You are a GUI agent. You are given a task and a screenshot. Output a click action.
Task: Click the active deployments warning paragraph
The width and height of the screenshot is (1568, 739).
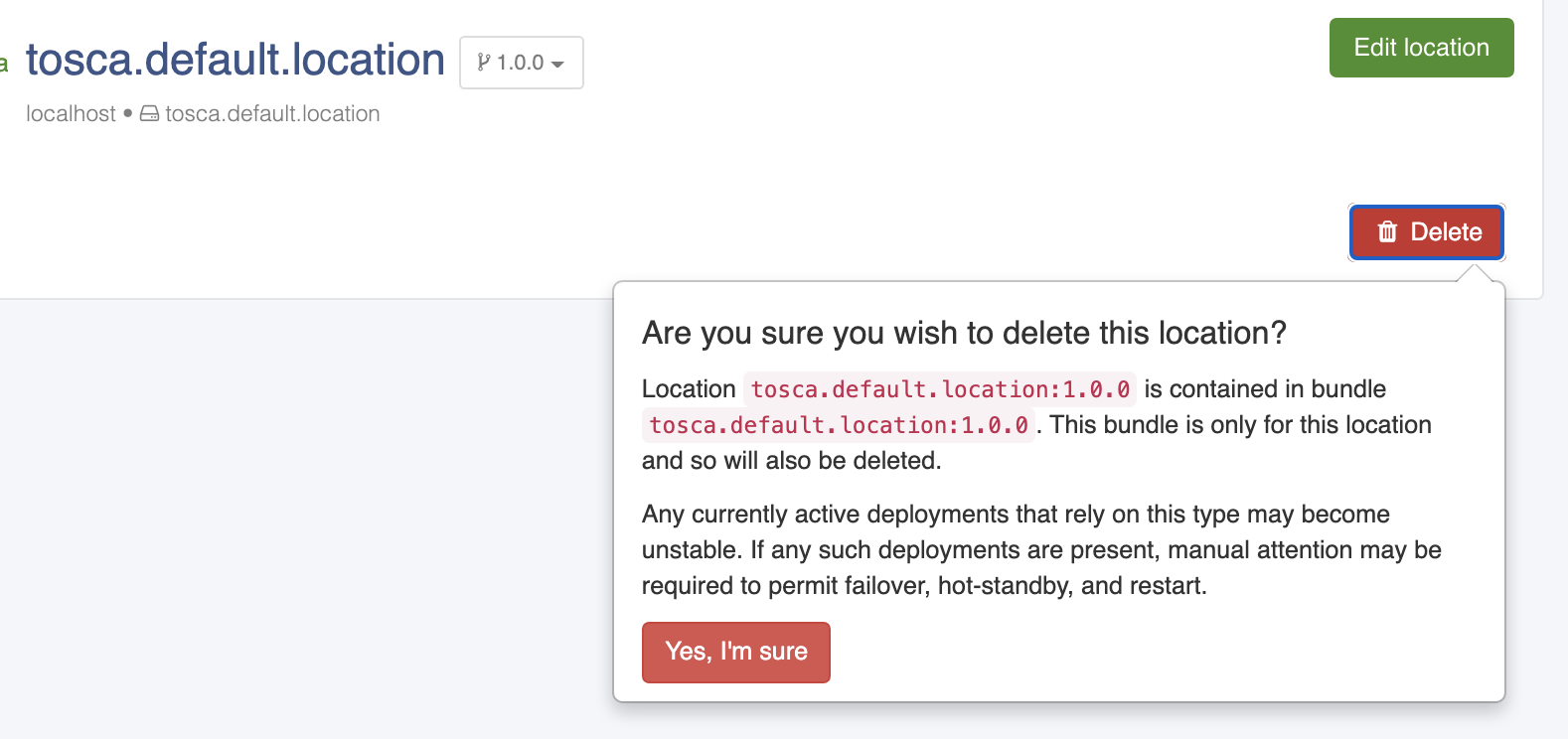[x=1041, y=549]
